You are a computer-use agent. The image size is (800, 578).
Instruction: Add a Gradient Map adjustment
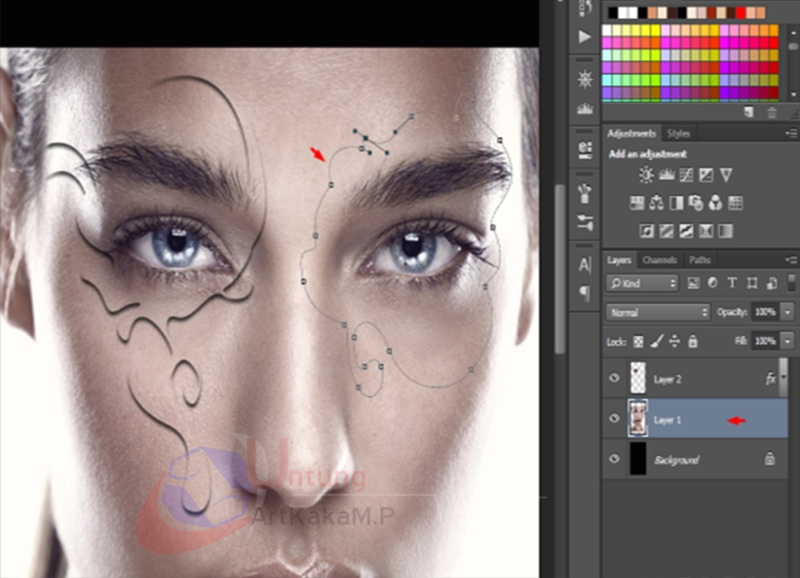(726, 231)
